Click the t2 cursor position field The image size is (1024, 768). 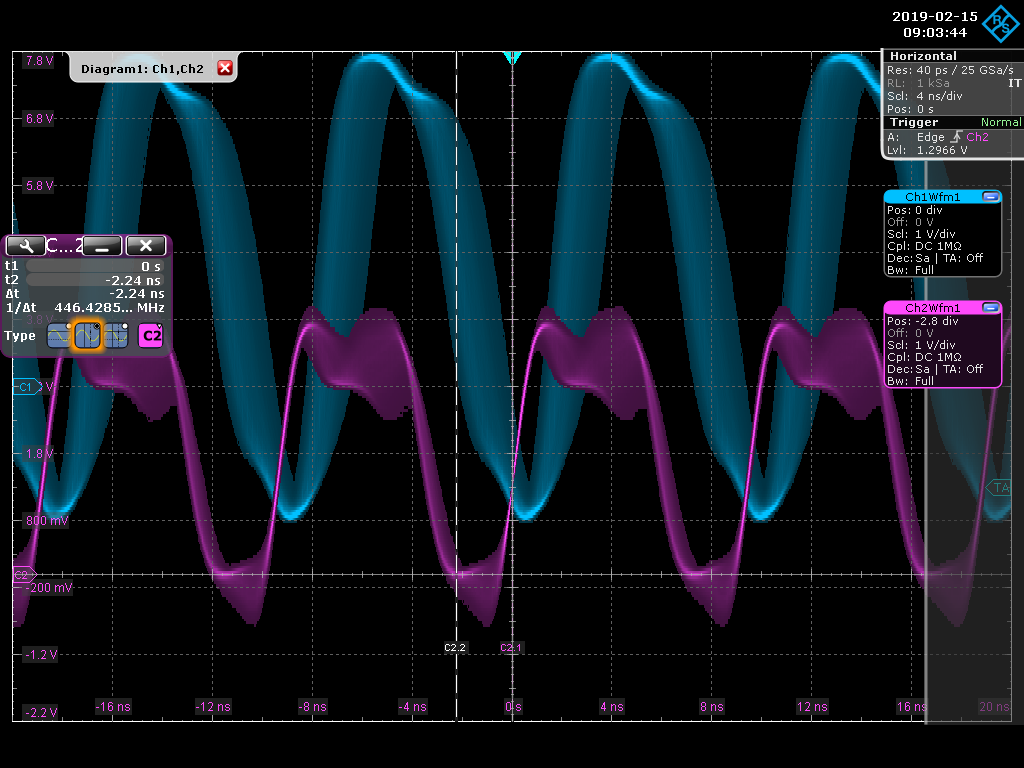(x=95, y=280)
